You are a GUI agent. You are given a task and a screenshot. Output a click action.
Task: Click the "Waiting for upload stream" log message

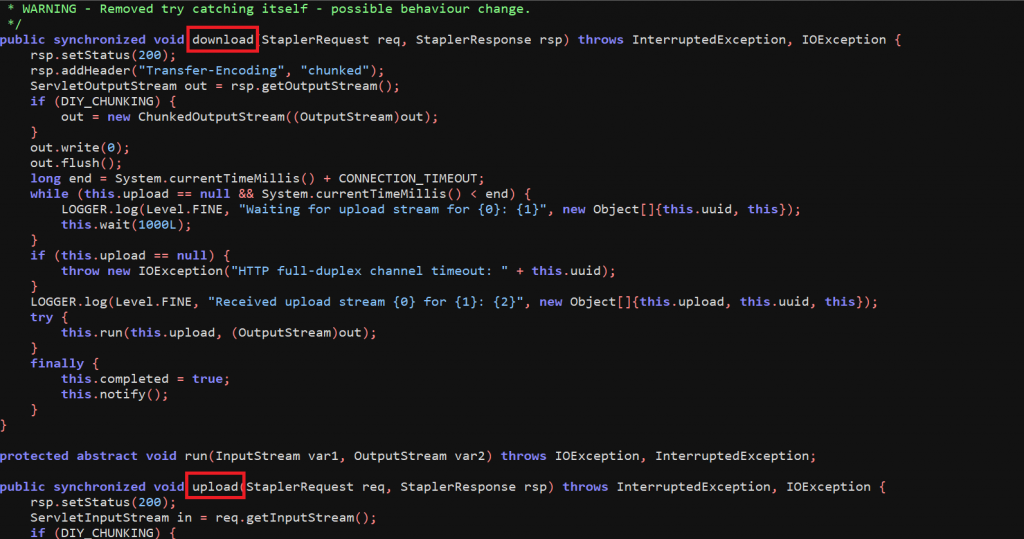390,209
